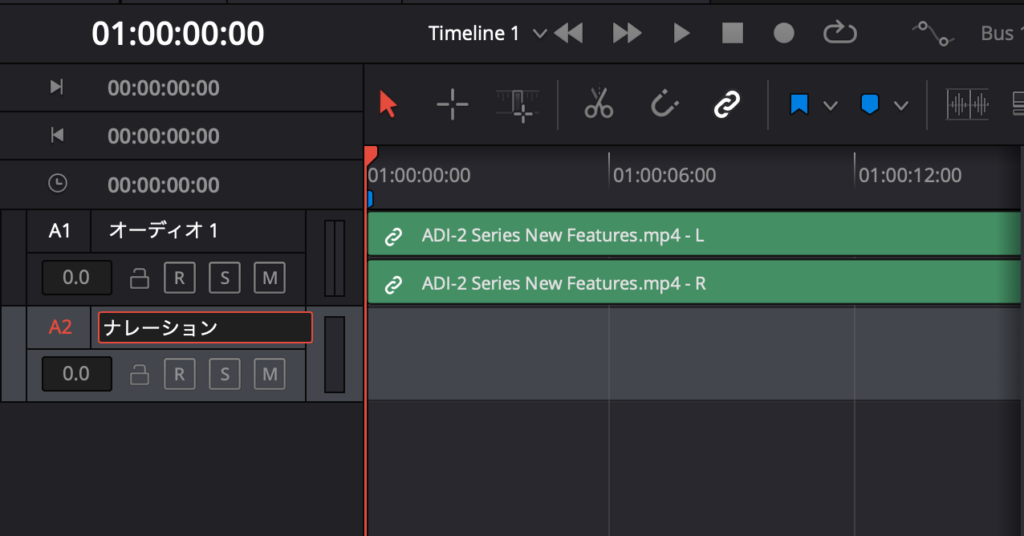Screen dimensions: 1024x536
Task: Lock the A1 track with padlock
Action: point(140,278)
